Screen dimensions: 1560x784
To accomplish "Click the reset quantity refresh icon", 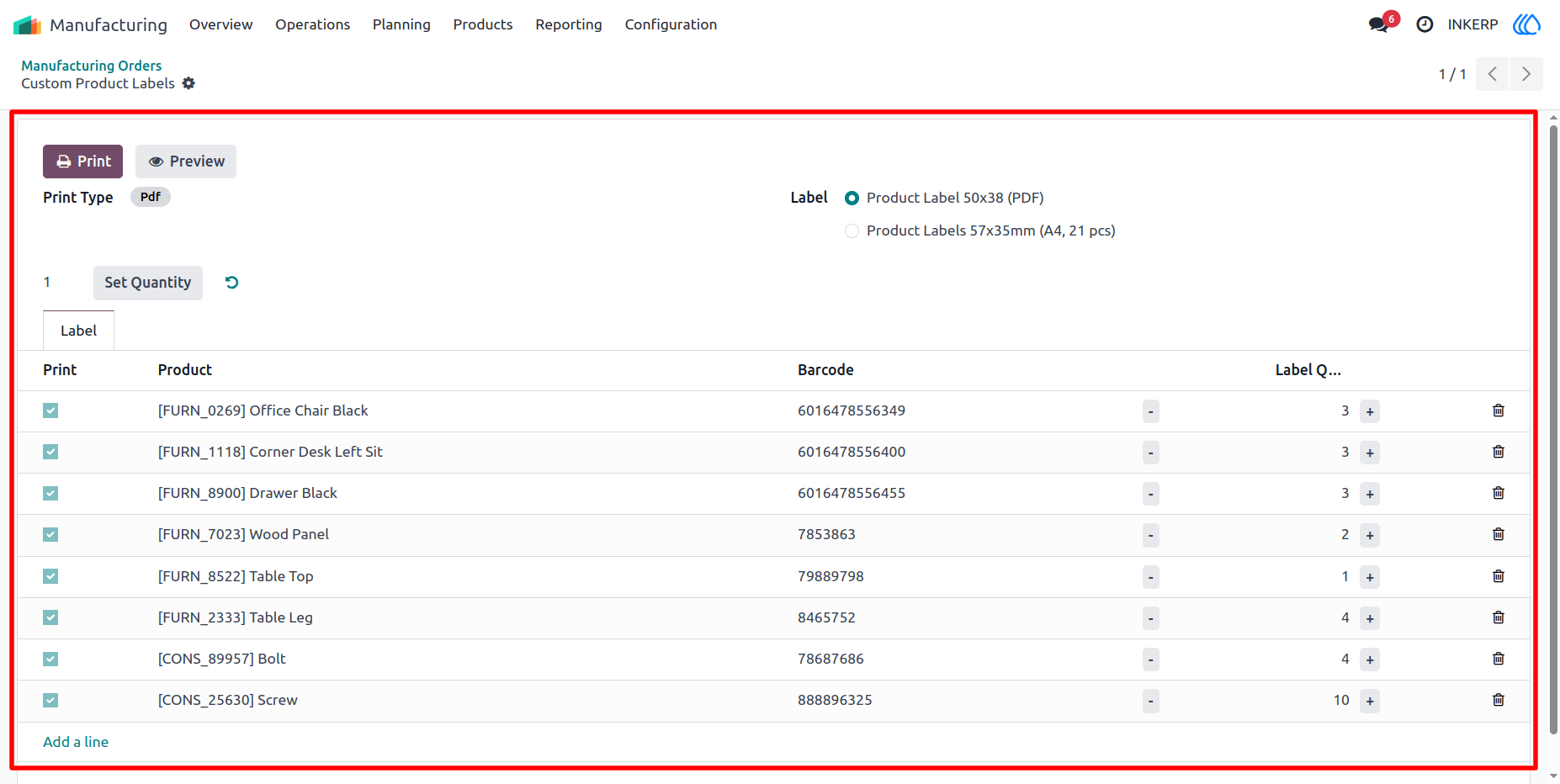I will pyautogui.click(x=232, y=283).
